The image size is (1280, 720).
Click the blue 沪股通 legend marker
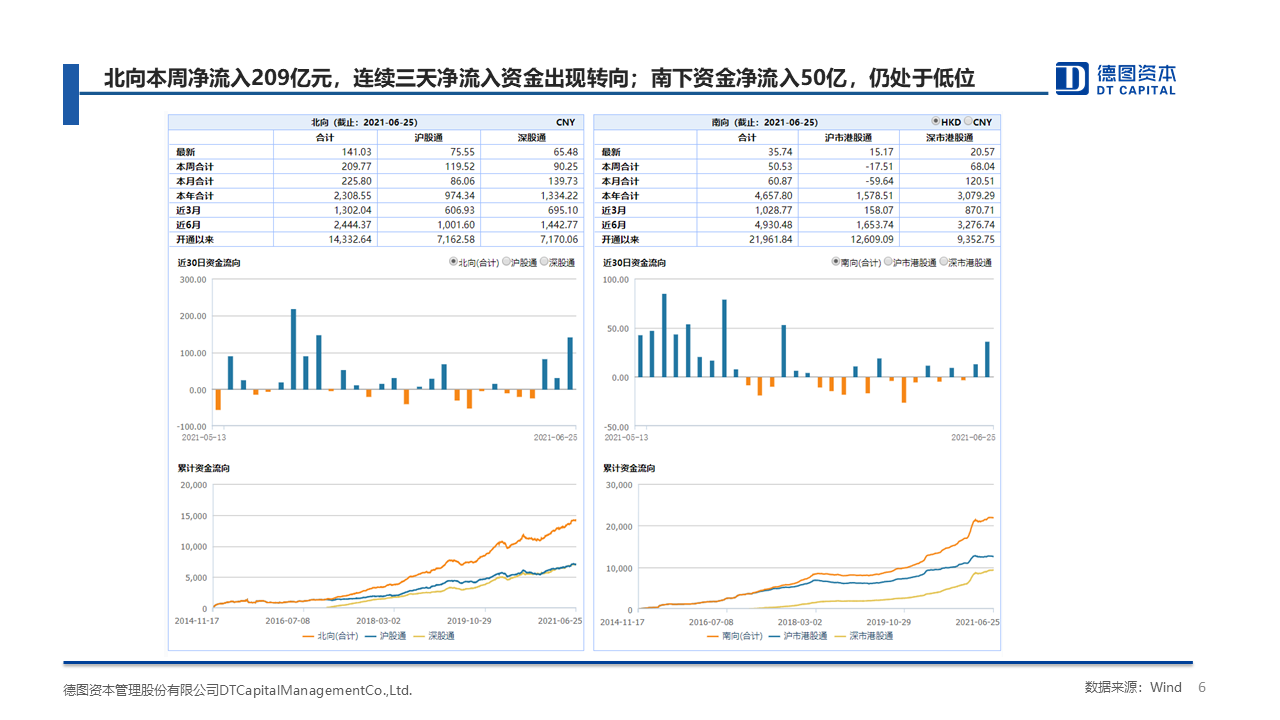(x=373, y=636)
